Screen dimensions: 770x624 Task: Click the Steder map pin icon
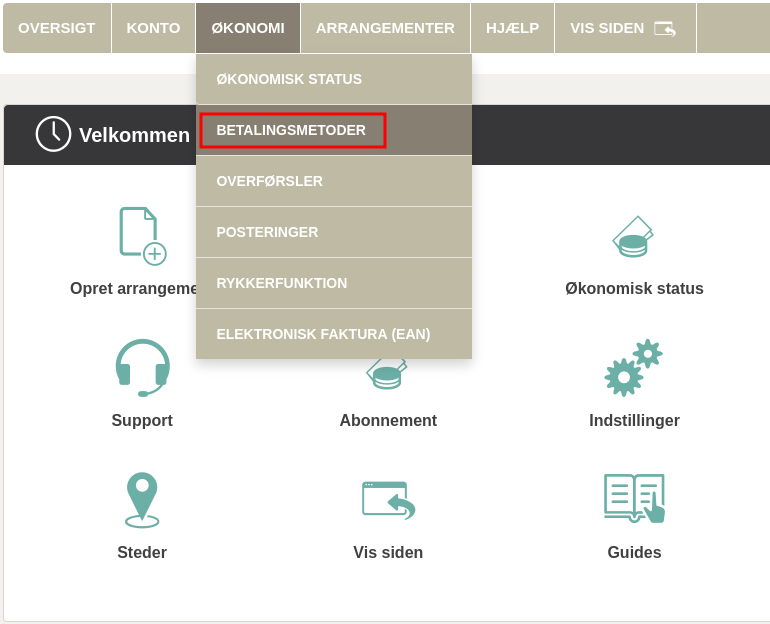142,500
